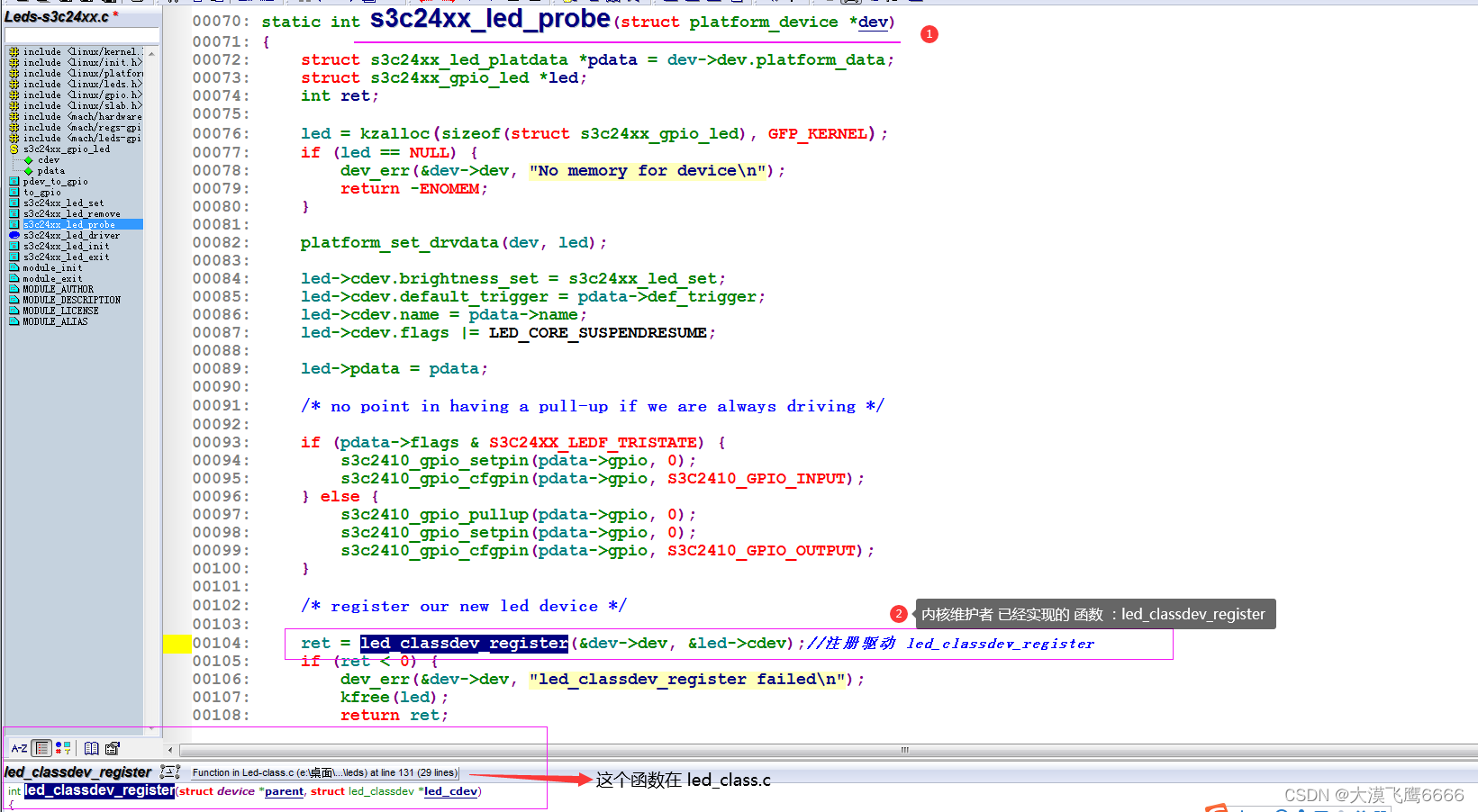Screen dimensions: 1478x812
Task: Click S3C2410_GPIO_INPUT on line 95
Action: (757, 478)
